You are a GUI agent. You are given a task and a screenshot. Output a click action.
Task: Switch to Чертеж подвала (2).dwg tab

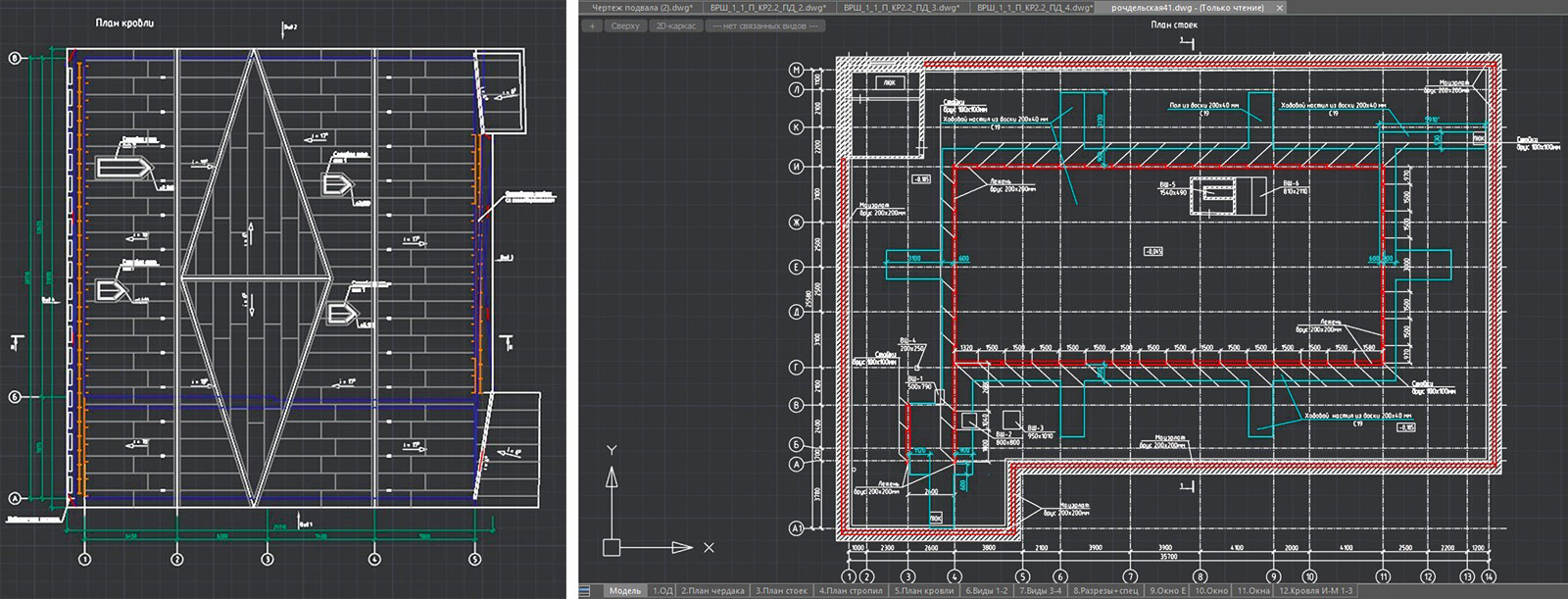(641, 8)
